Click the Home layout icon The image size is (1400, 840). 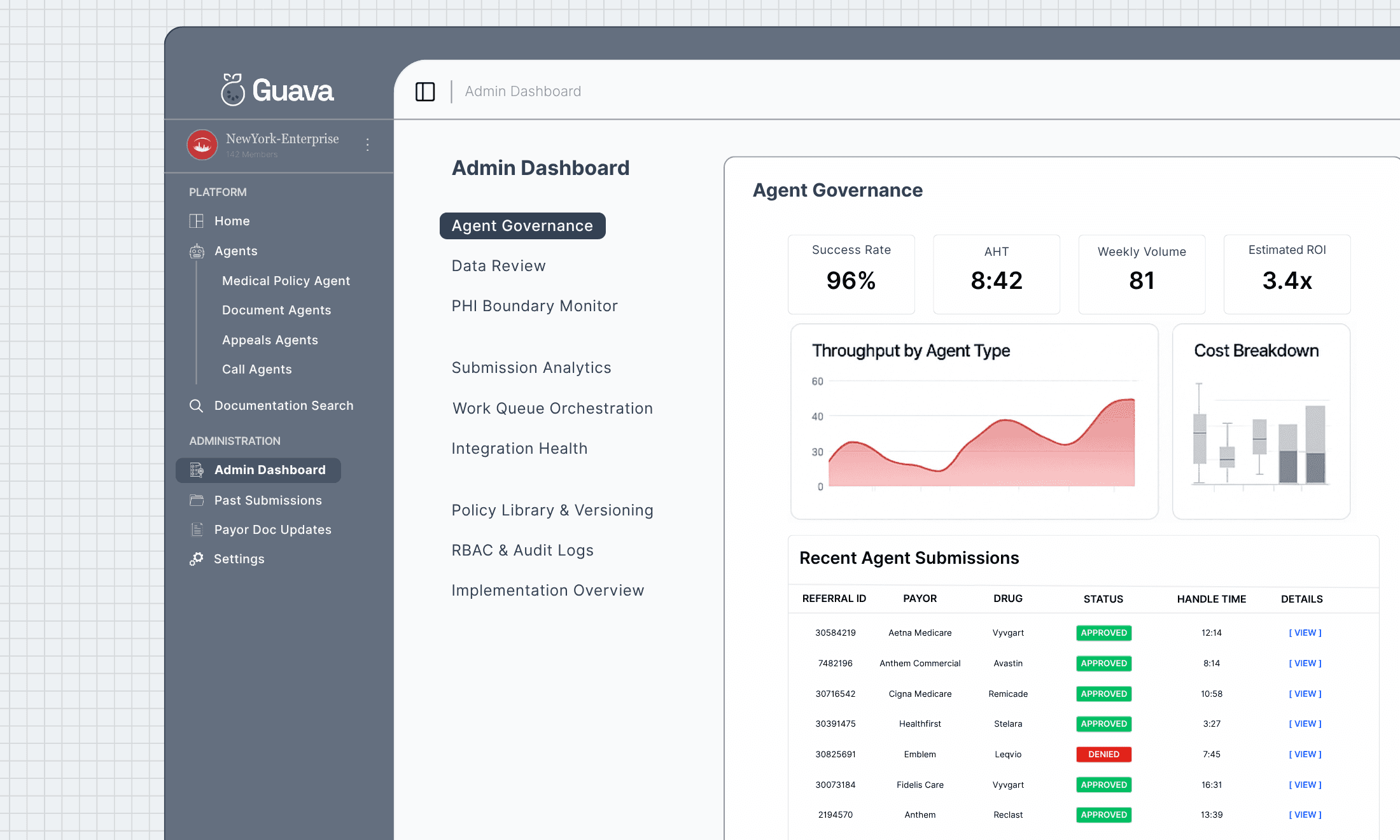pyautogui.click(x=197, y=221)
